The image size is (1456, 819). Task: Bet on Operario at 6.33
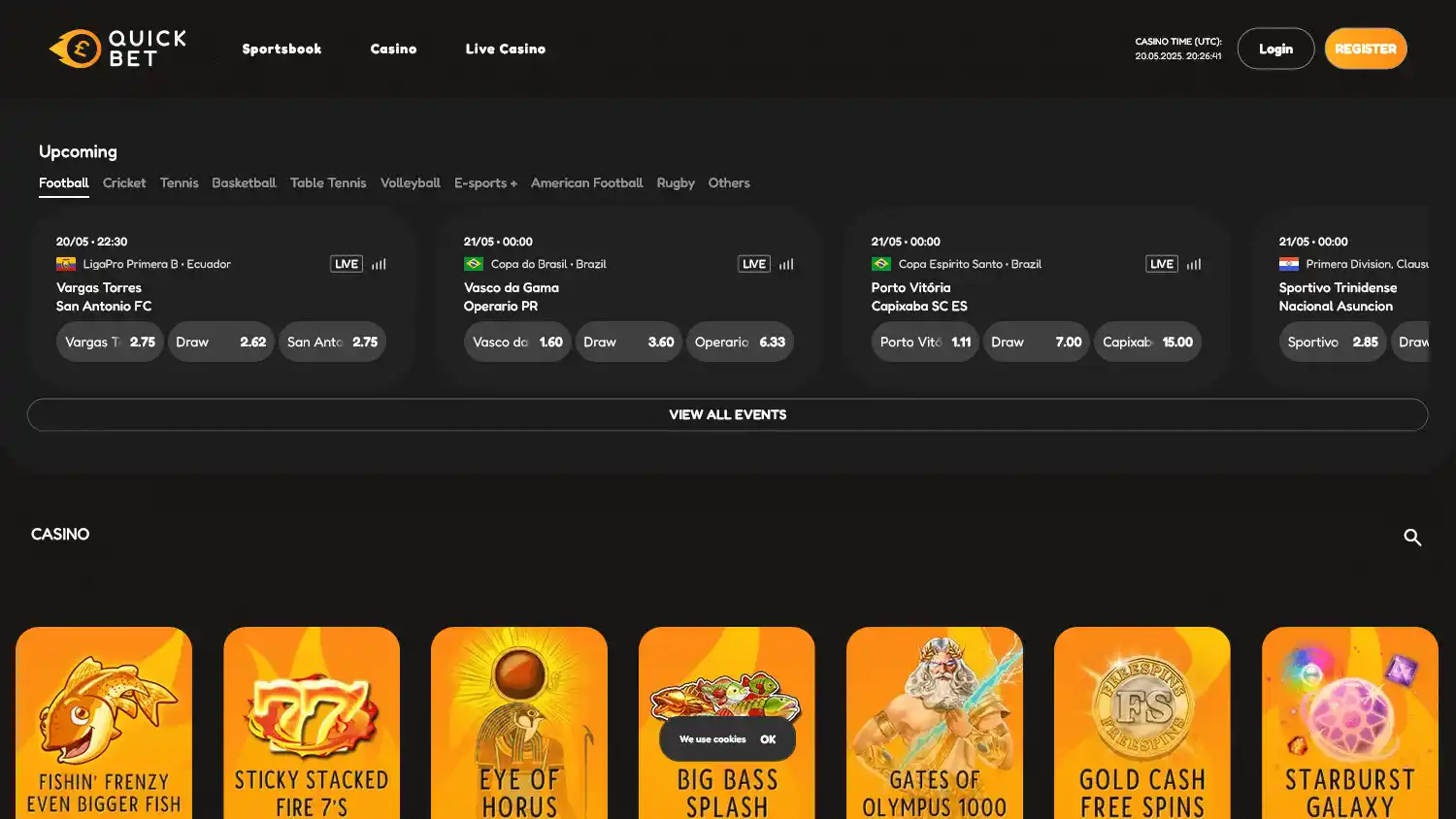click(x=741, y=342)
